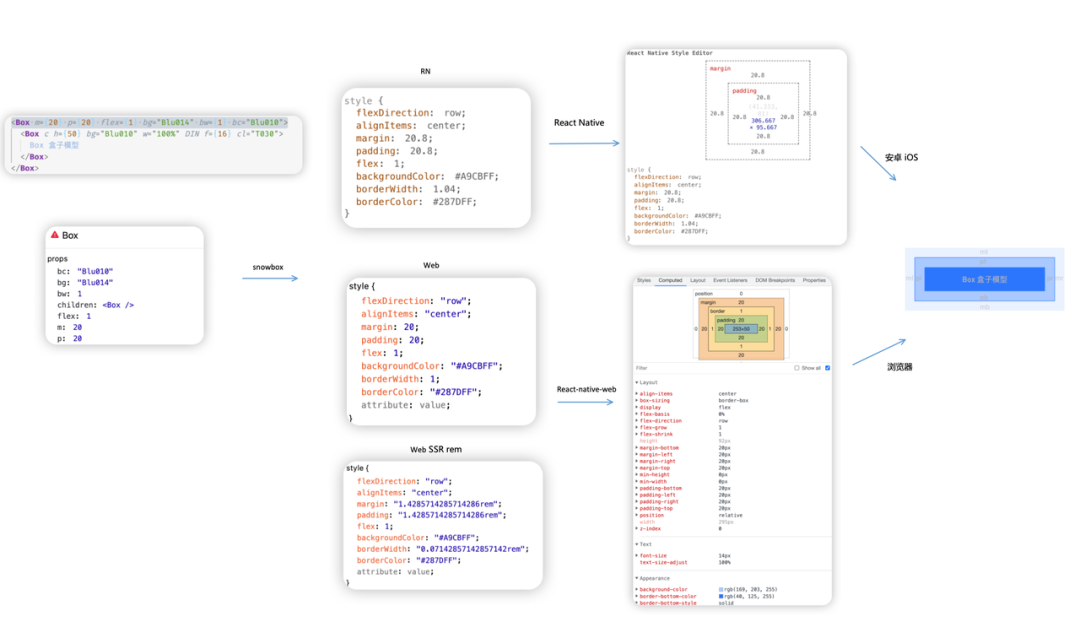Expand the min-width property
The image size is (1080, 622).
pos(636,481)
